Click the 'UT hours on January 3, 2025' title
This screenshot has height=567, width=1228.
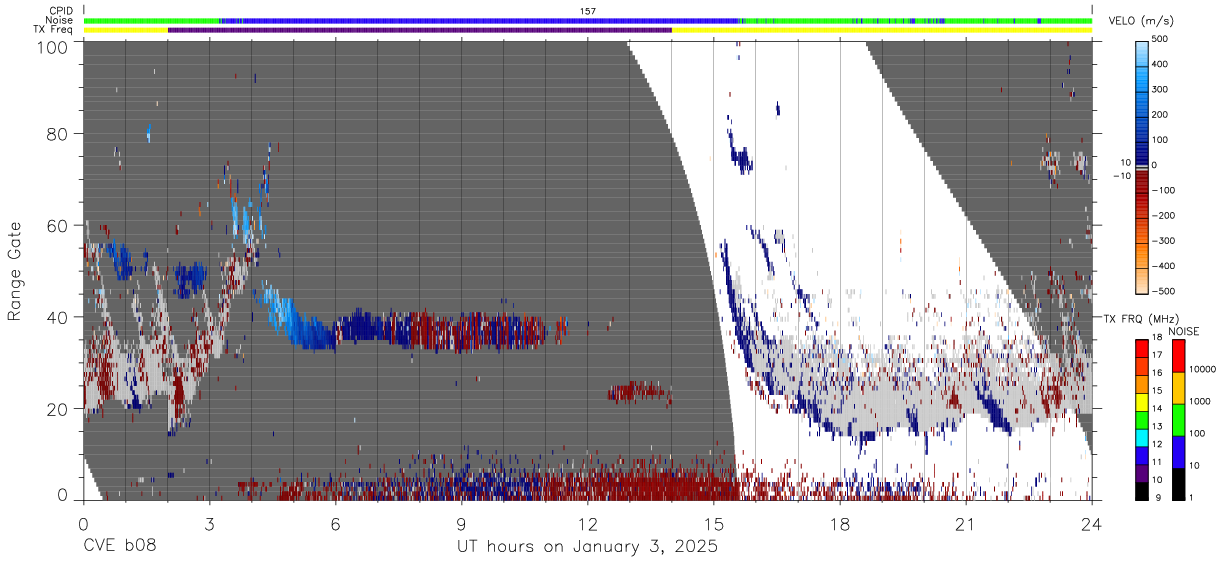point(587,547)
